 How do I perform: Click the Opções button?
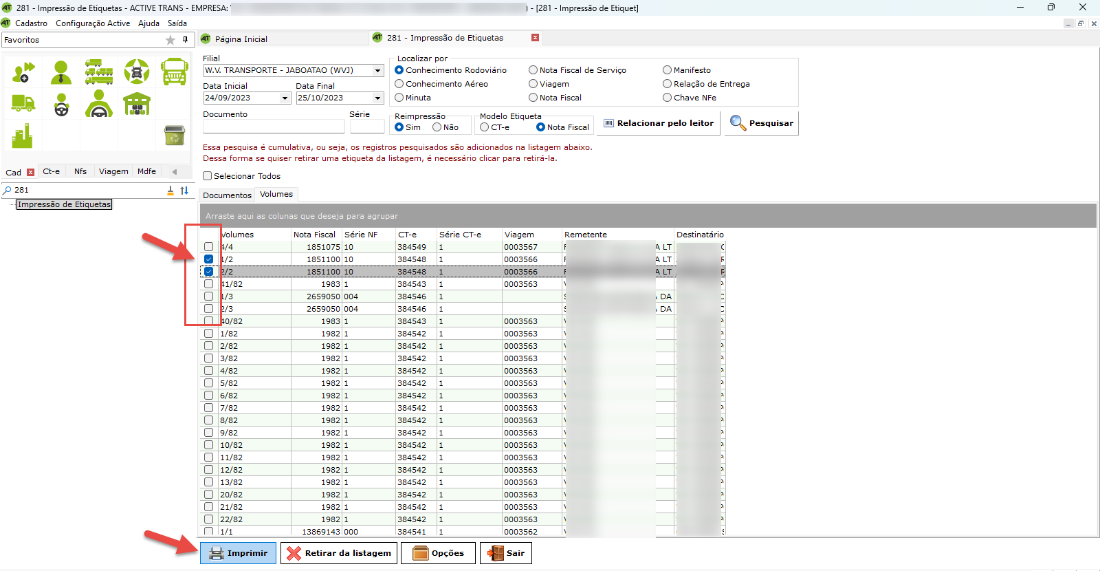pos(438,553)
